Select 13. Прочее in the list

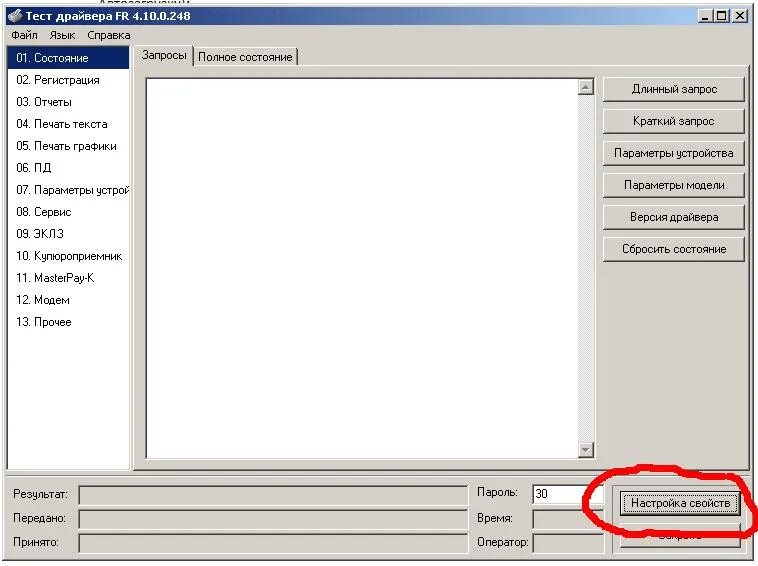69,322
